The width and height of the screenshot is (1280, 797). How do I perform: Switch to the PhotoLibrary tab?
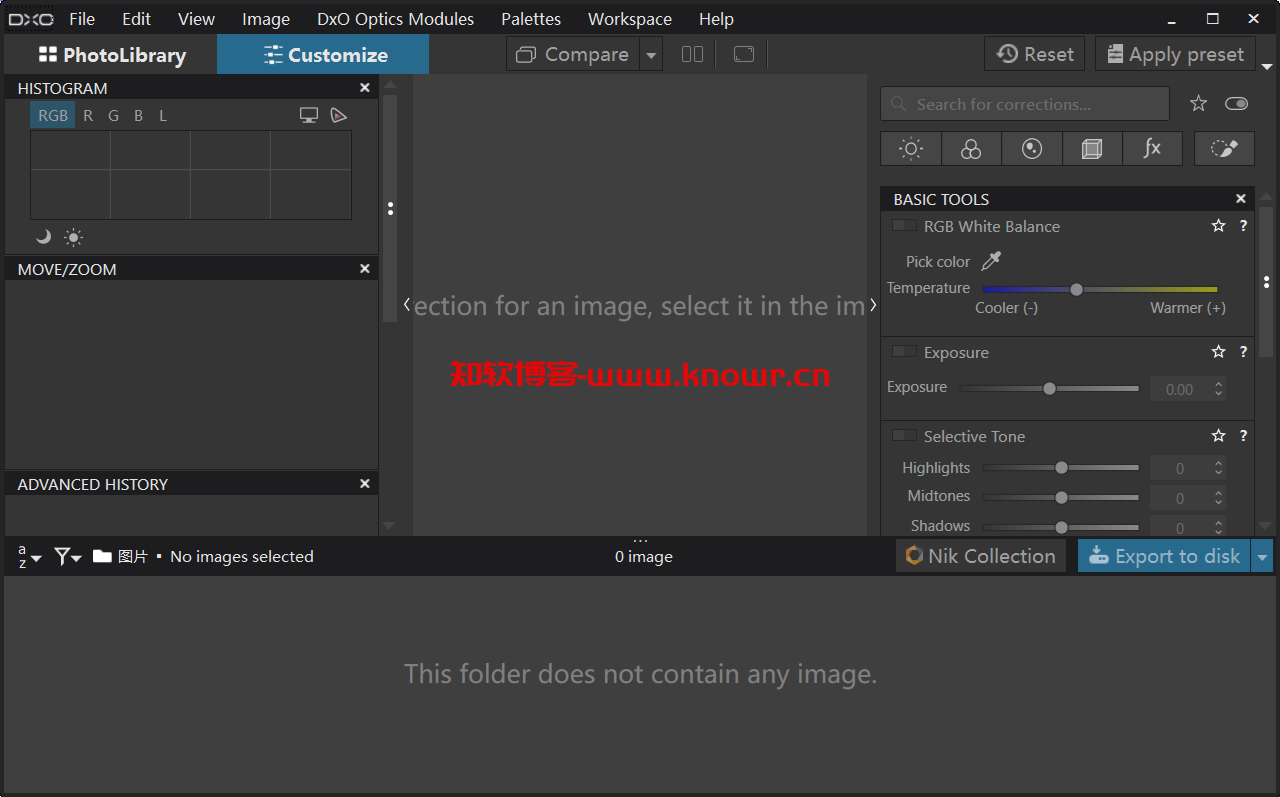click(112, 55)
